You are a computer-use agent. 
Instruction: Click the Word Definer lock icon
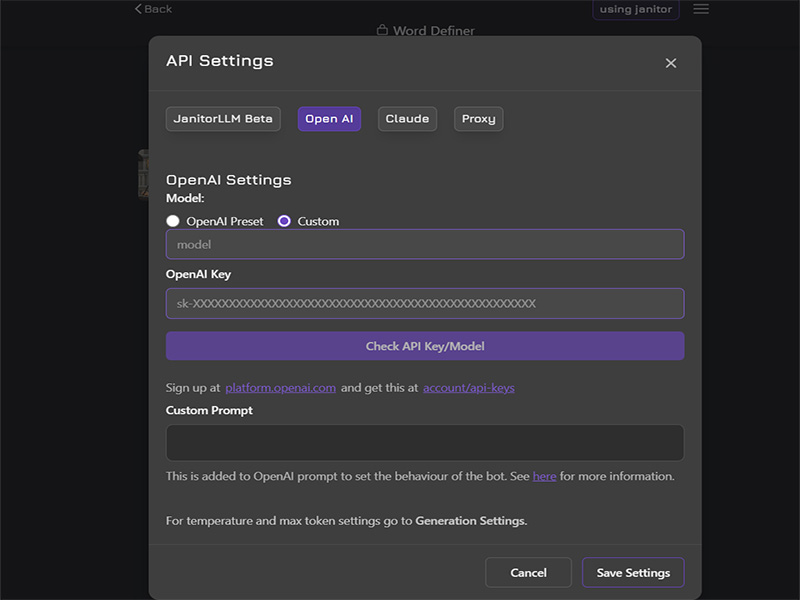tap(382, 30)
